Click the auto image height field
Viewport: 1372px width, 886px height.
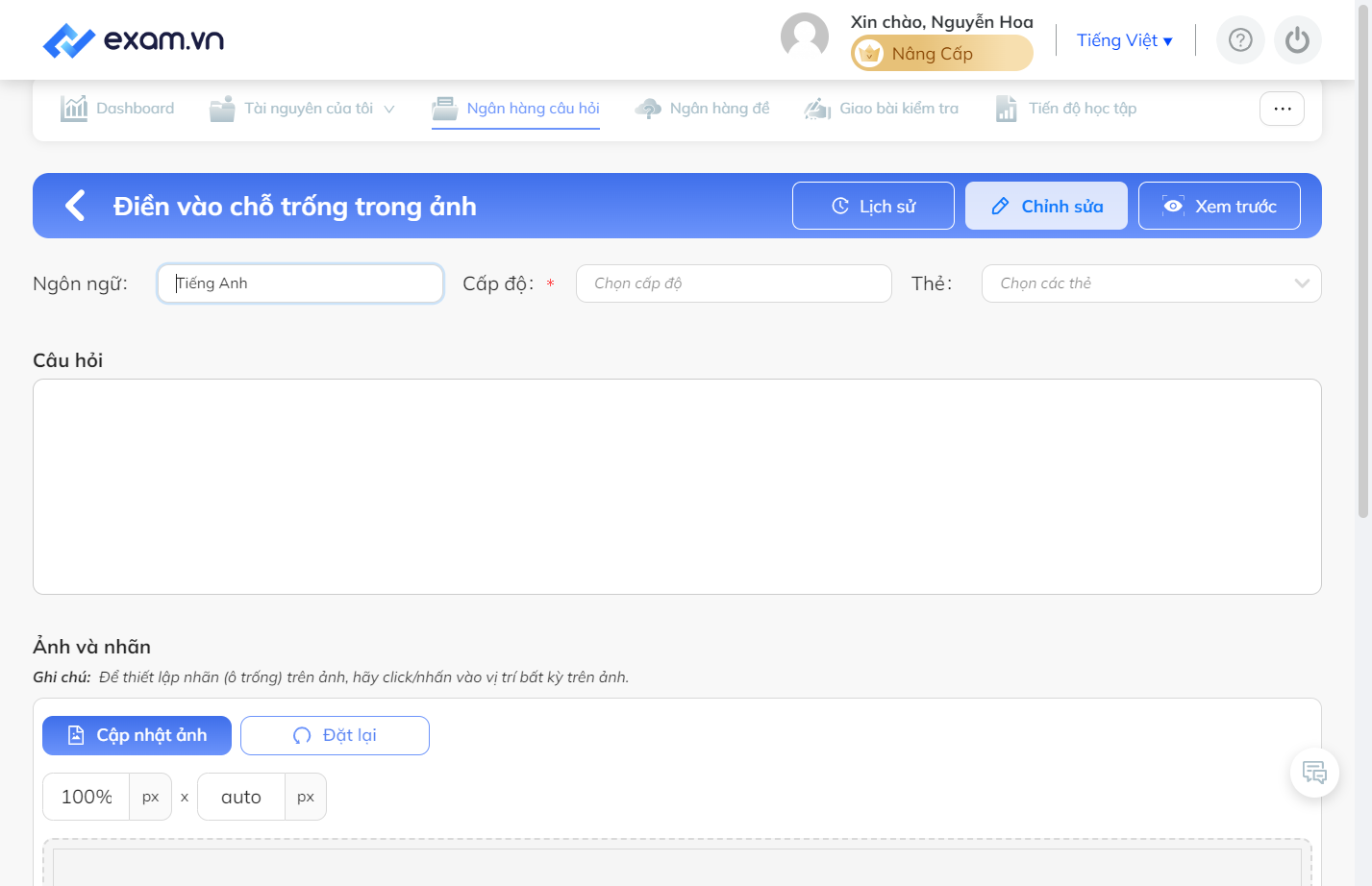(x=241, y=797)
